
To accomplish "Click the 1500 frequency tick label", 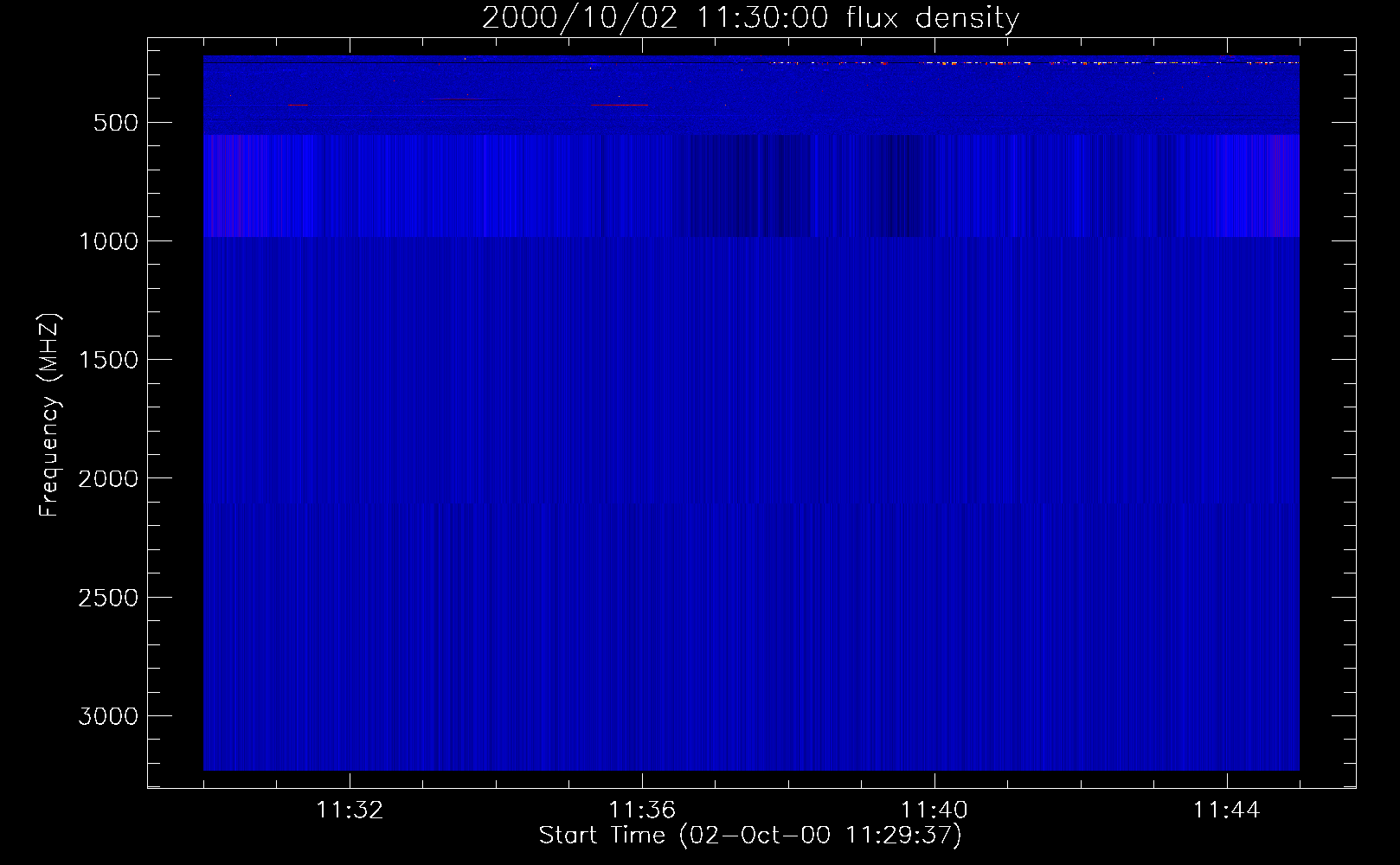I will [108, 360].
